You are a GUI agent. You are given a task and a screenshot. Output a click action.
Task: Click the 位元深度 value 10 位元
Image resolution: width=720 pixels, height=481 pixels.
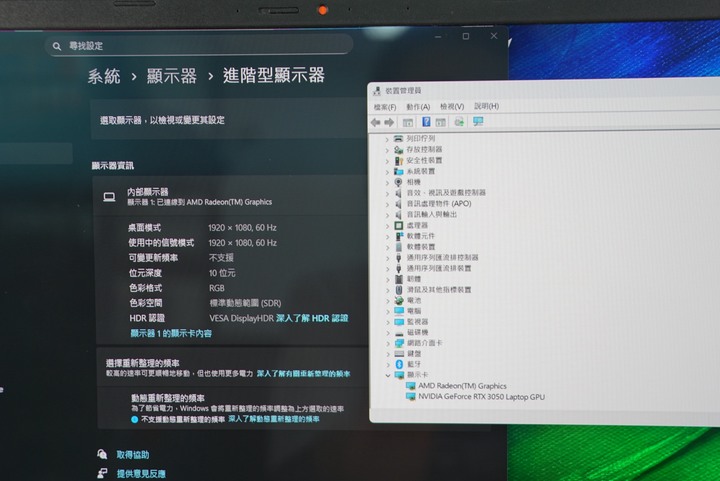222,273
